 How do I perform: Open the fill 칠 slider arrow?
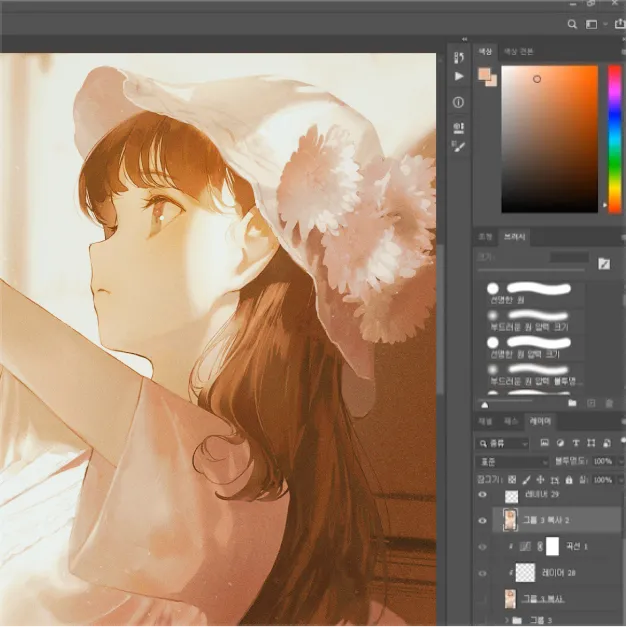[x=621, y=479]
